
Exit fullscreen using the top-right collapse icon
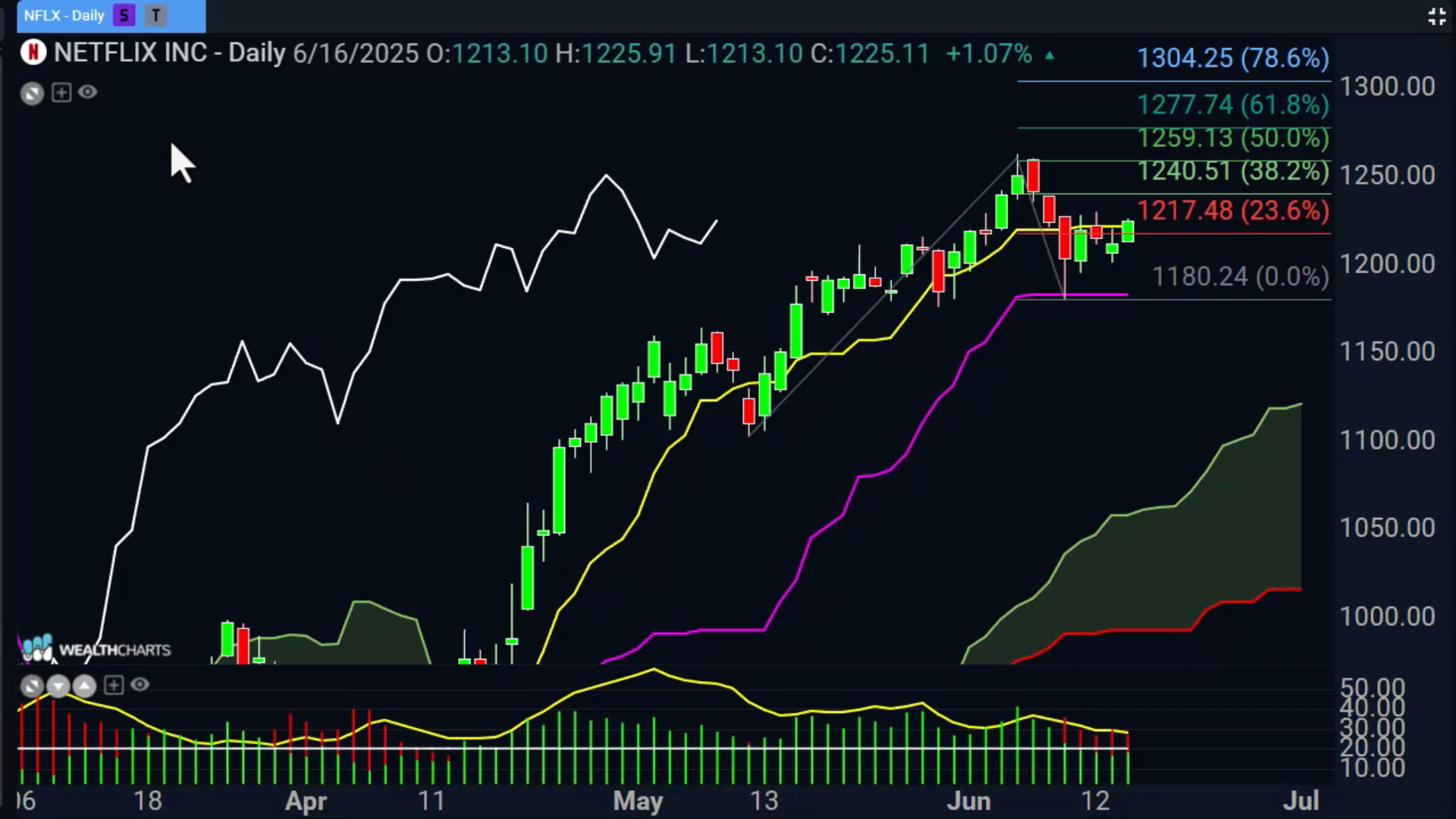tap(1436, 17)
